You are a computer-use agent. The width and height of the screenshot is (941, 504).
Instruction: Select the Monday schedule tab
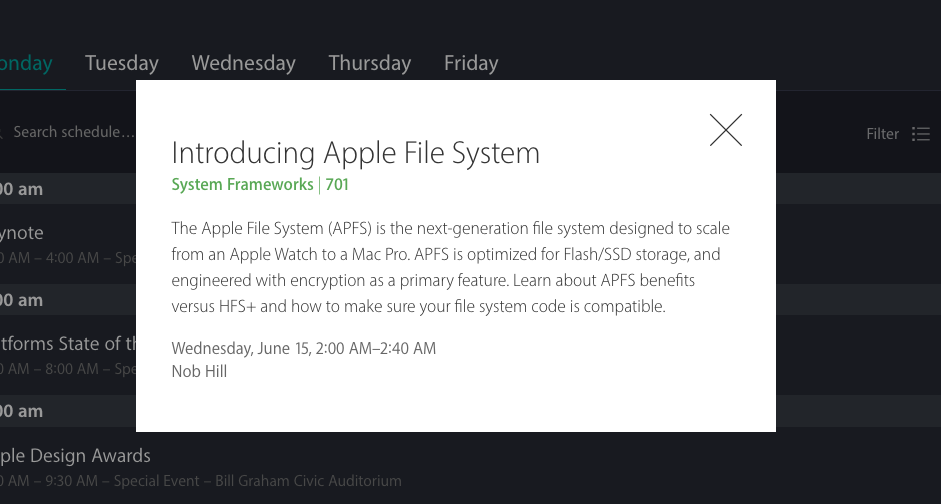click(26, 63)
